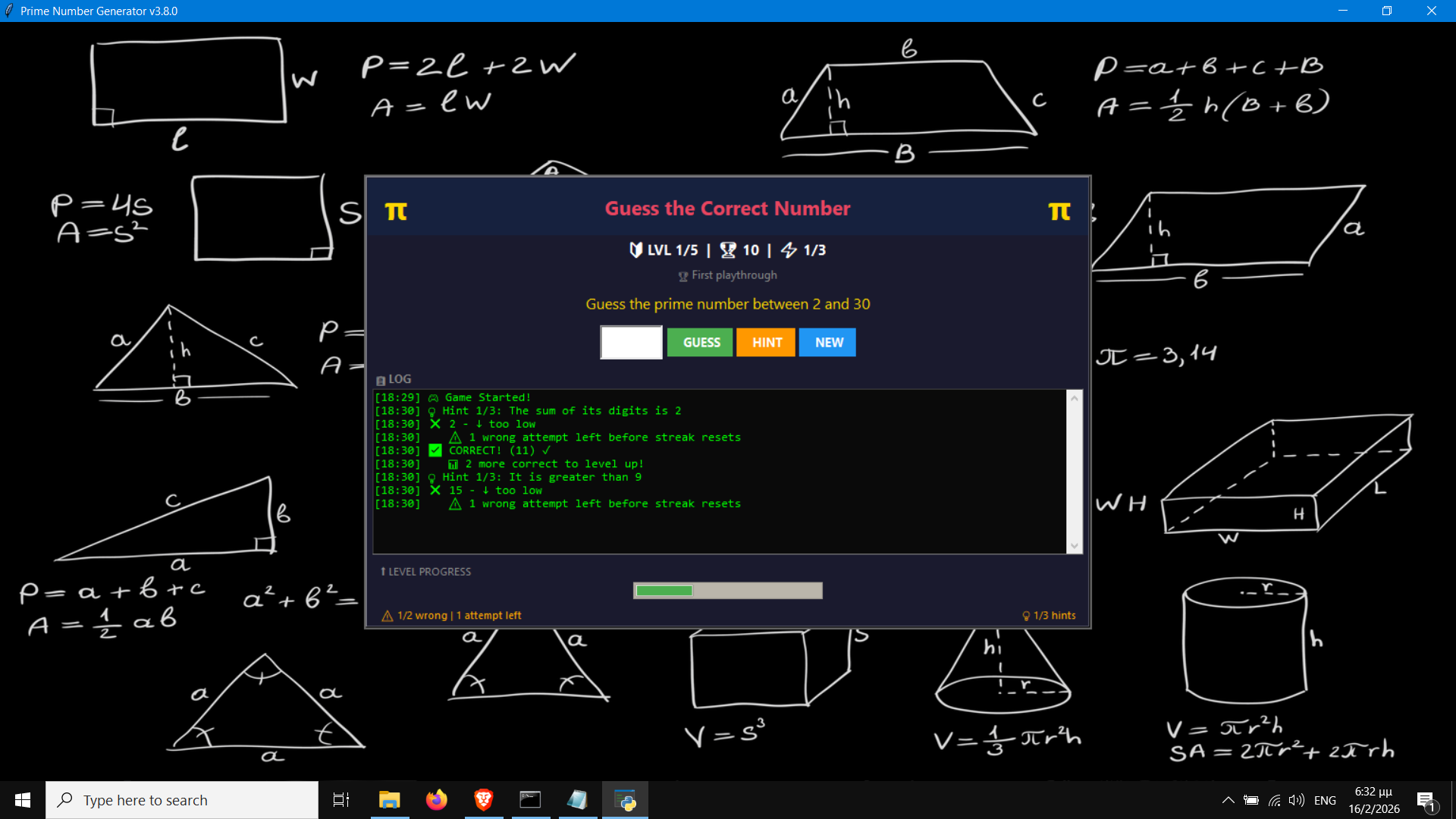Open Windows Start menu

click(23, 800)
